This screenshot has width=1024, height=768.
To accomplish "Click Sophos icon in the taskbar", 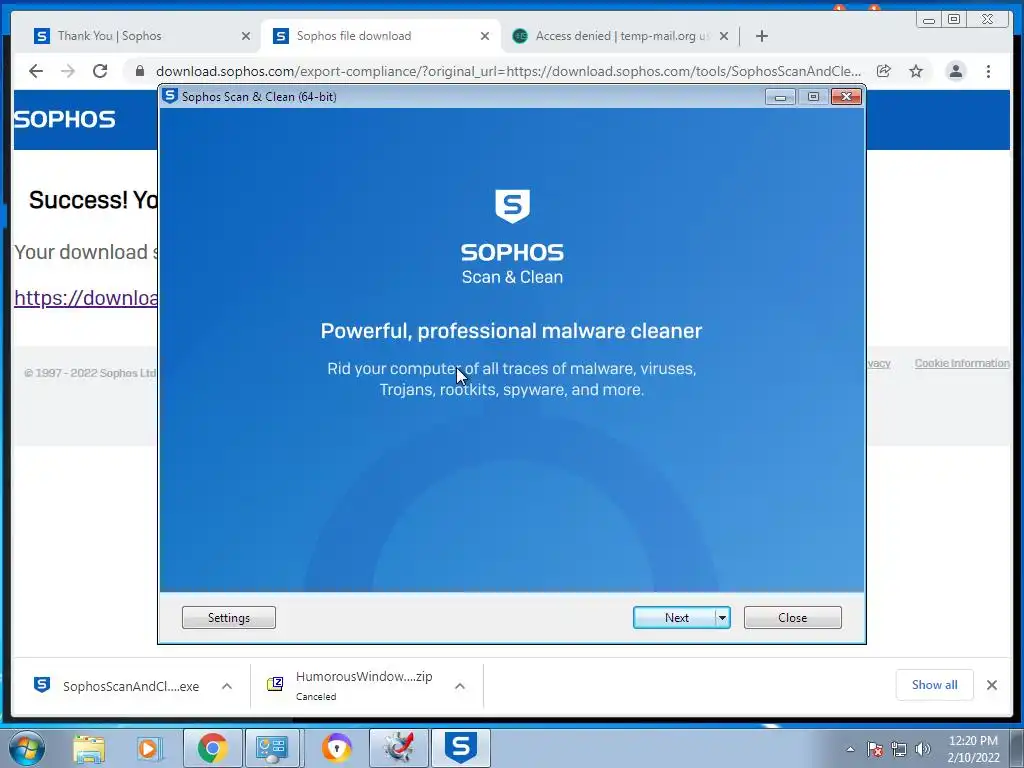I will (461, 748).
